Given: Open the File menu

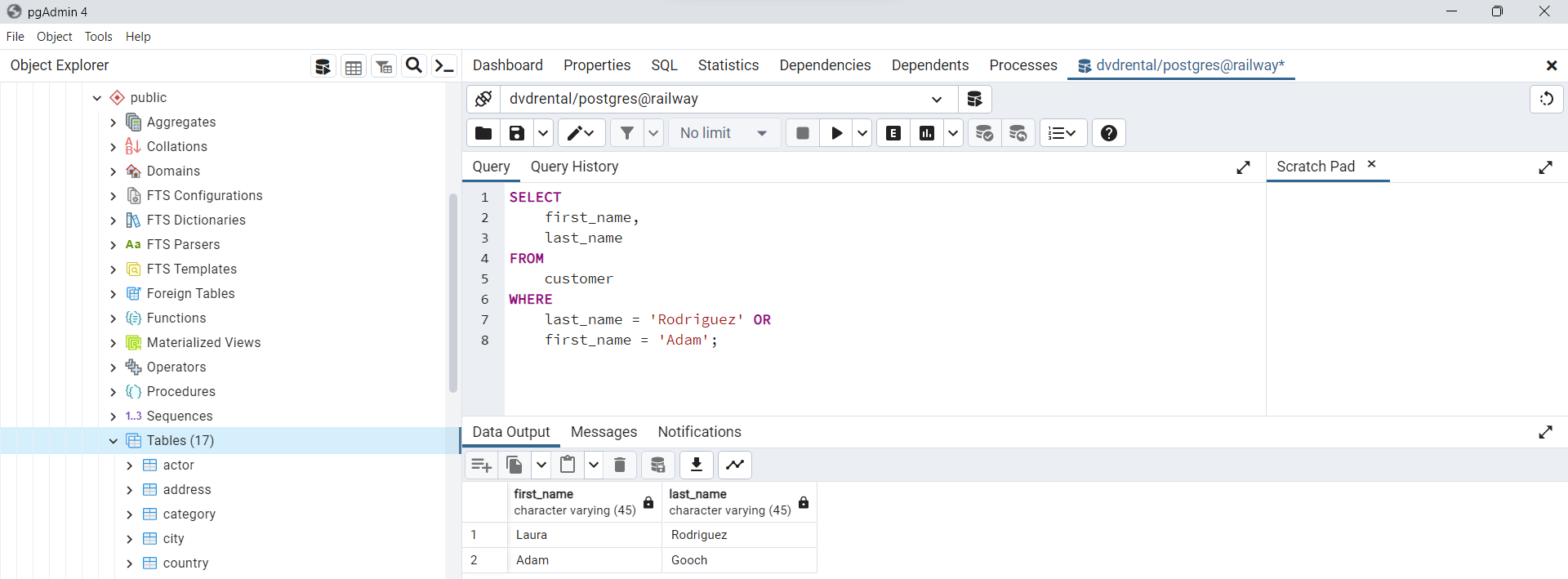Looking at the screenshot, I should coord(16,37).
